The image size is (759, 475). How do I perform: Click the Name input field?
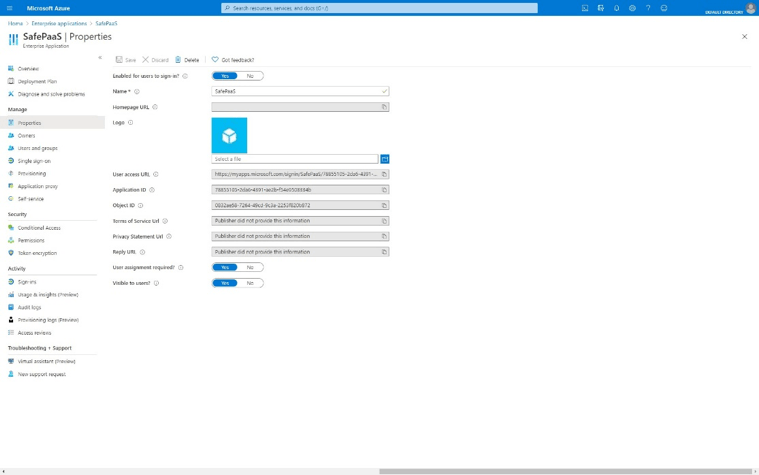[300, 91]
